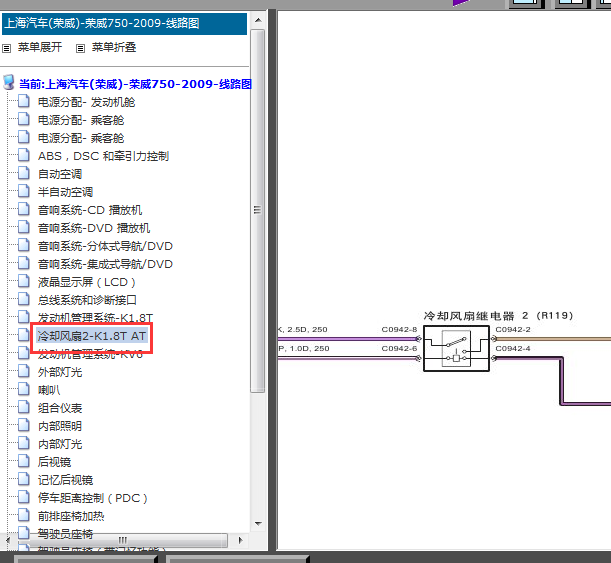Image resolution: width=611 pixels, height=563 pixels.
Task: Click the document icon beside 液晶显示屏（LCD）
Action: (24, 281)
